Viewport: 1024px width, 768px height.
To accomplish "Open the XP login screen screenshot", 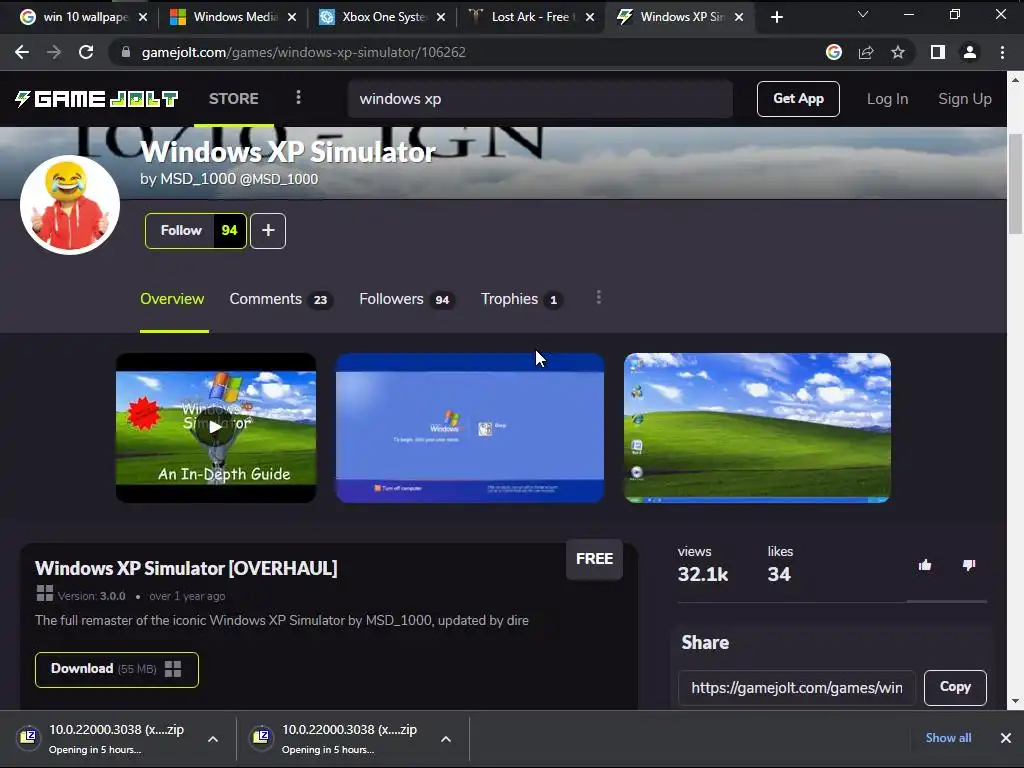I will click(470, 428).
